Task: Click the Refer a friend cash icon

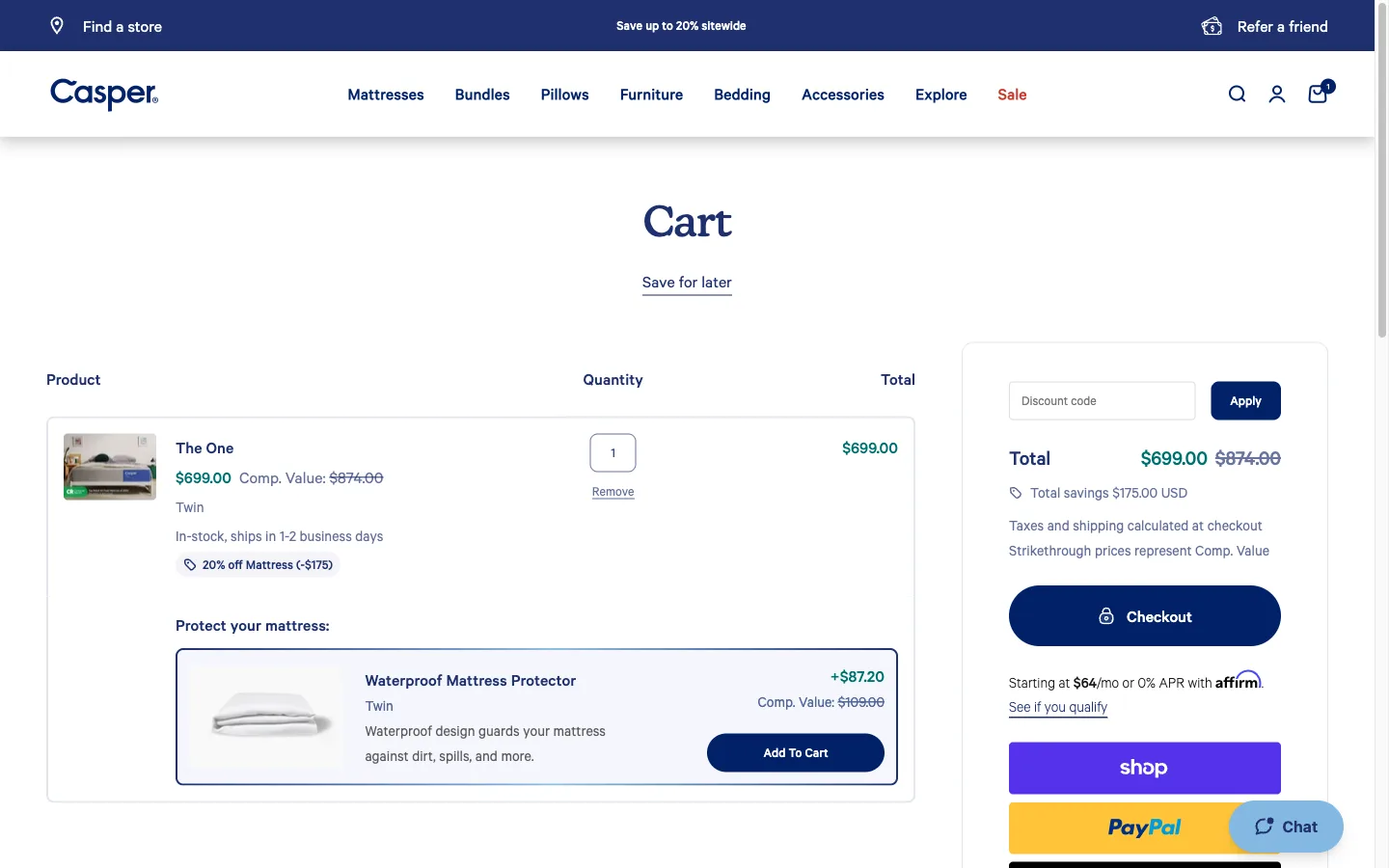Action: [x=1212, y=26]
